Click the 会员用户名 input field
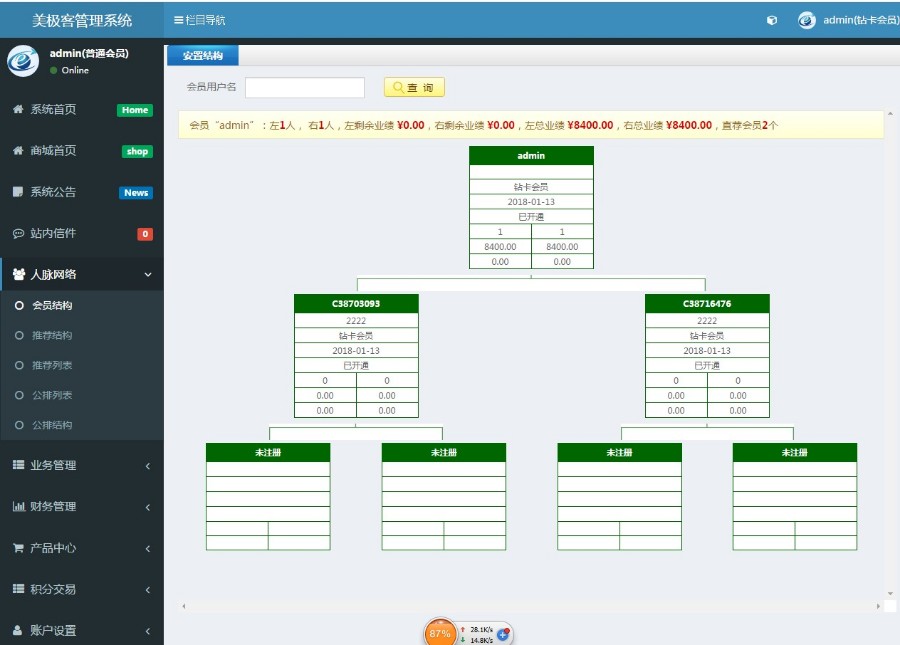The width and height of the screenshot is (900, 645). pos(305,87)
